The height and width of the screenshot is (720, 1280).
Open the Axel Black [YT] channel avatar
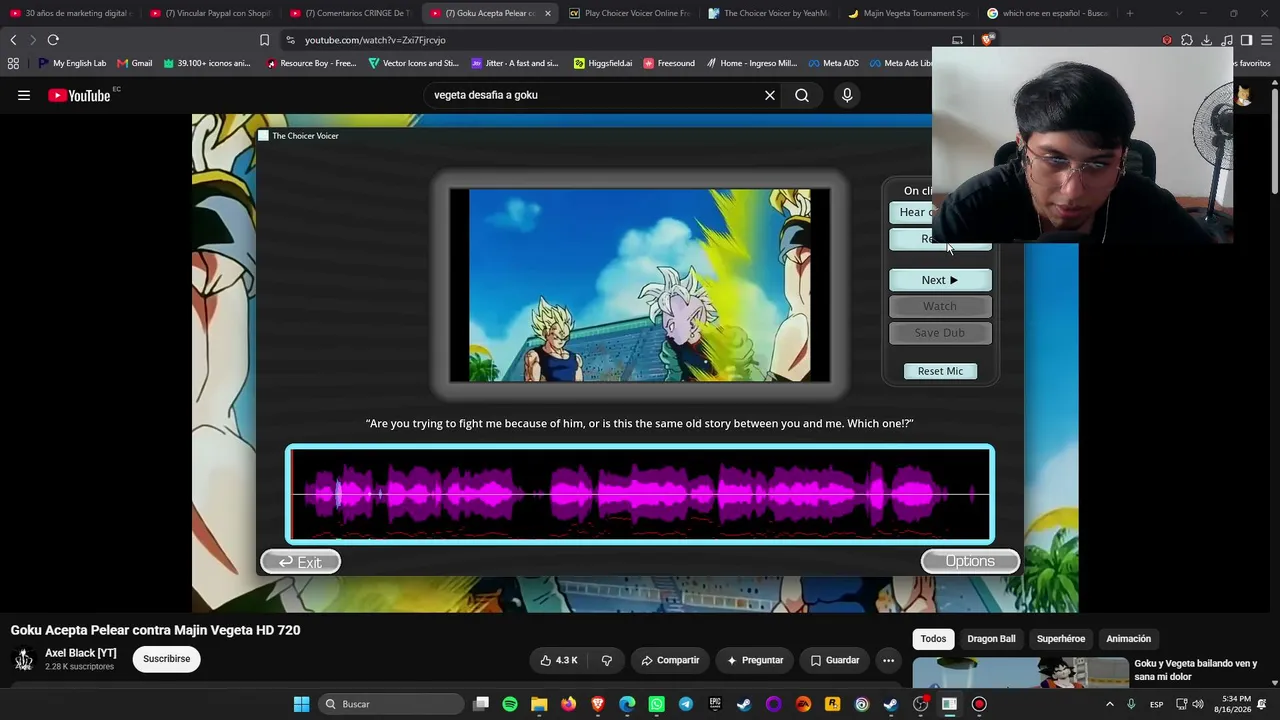[x=24, y=659]
